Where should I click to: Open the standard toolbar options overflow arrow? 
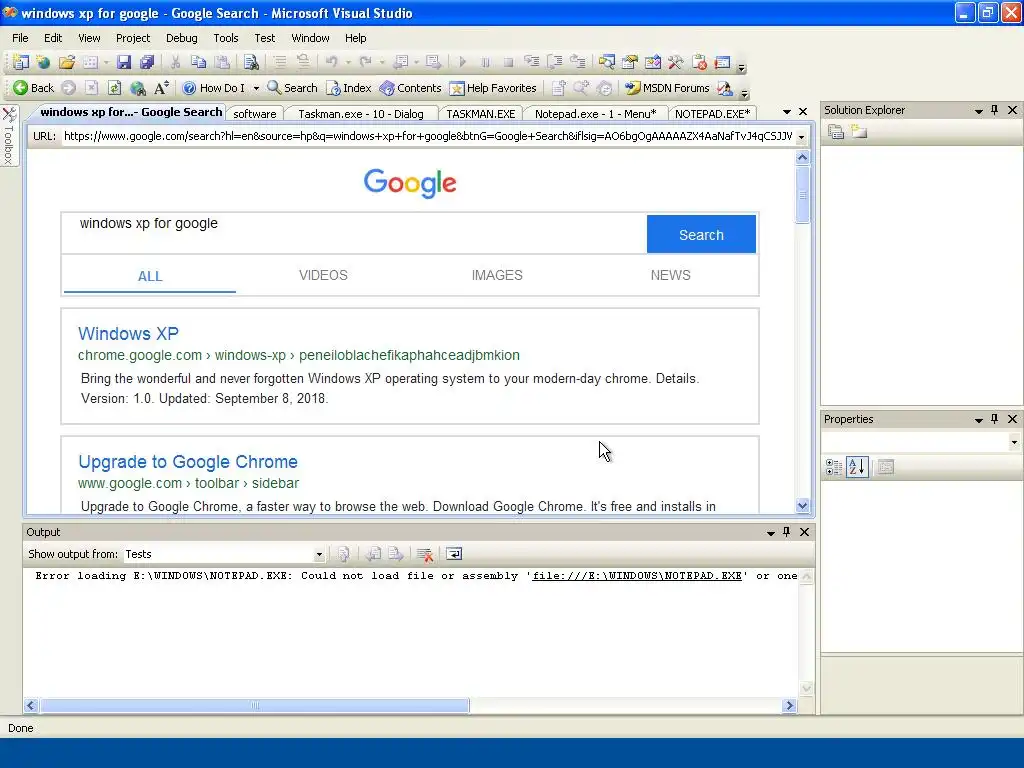tap(742, 67)
